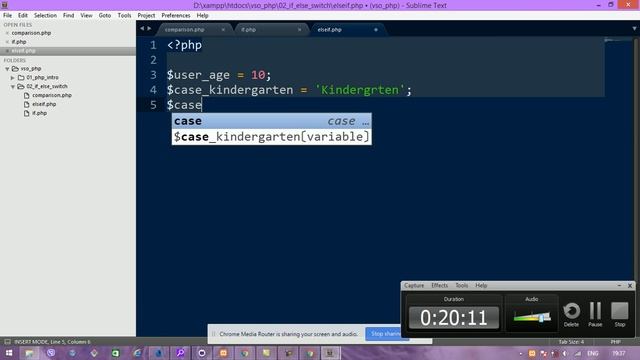640x360 pixels.
Task: Click line number 3 in the gutter
Action: click(153, 75)
